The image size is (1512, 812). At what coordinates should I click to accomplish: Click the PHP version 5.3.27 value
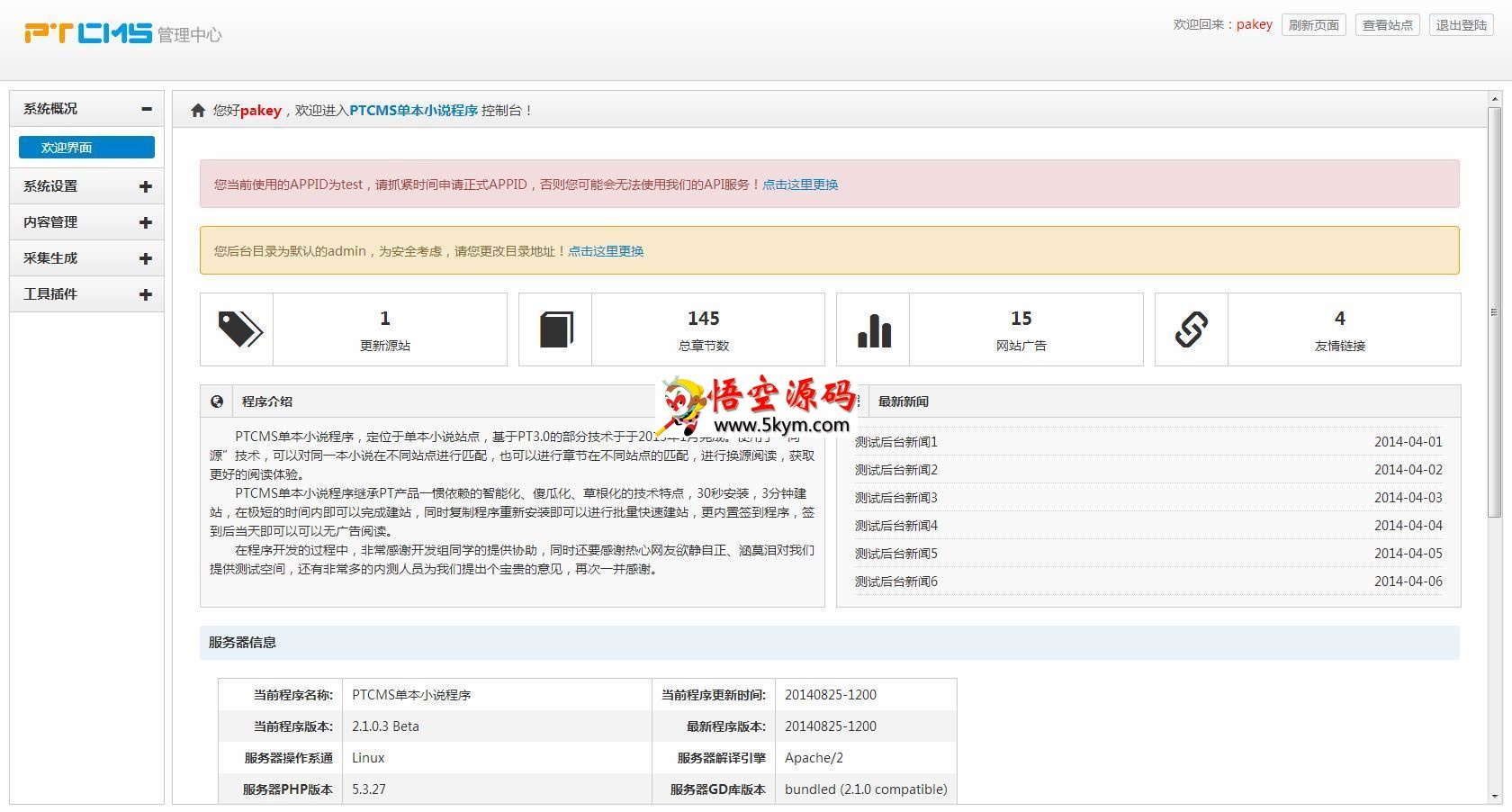pos(369,789)
